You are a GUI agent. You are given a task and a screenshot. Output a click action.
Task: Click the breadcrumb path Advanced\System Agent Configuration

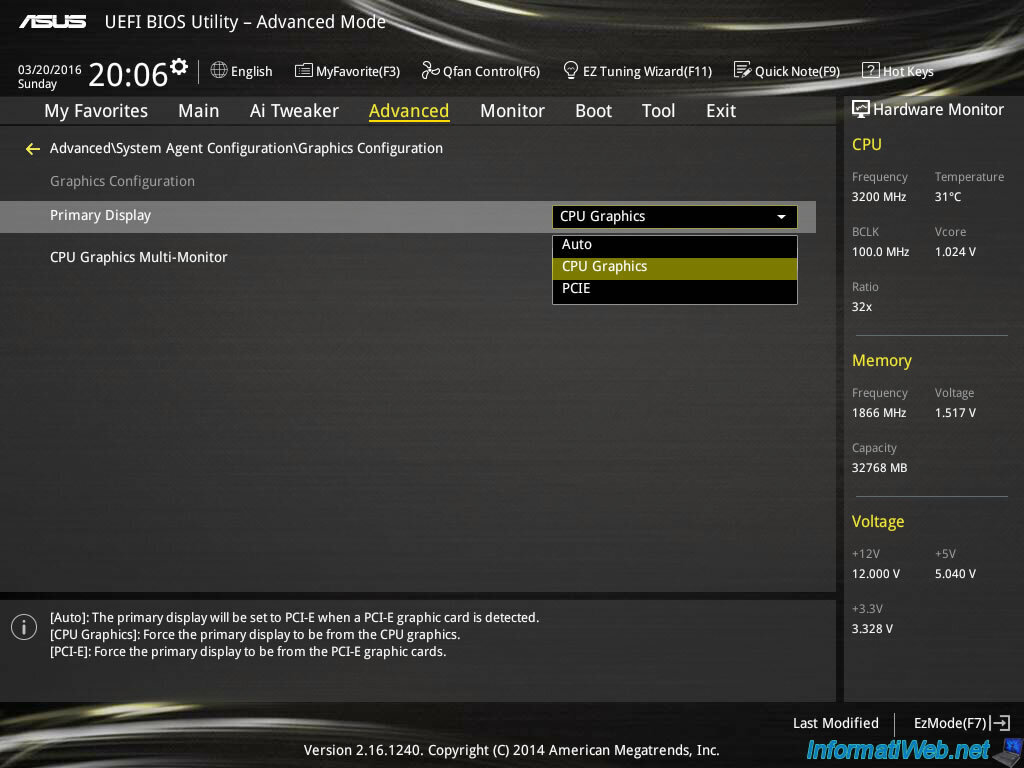tap(172, 149)
